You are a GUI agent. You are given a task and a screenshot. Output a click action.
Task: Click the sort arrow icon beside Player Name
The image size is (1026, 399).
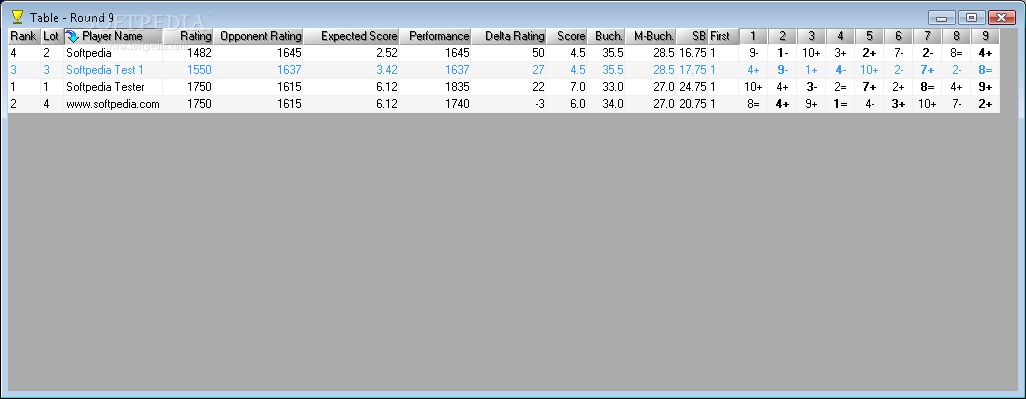[x=71, y=36]
